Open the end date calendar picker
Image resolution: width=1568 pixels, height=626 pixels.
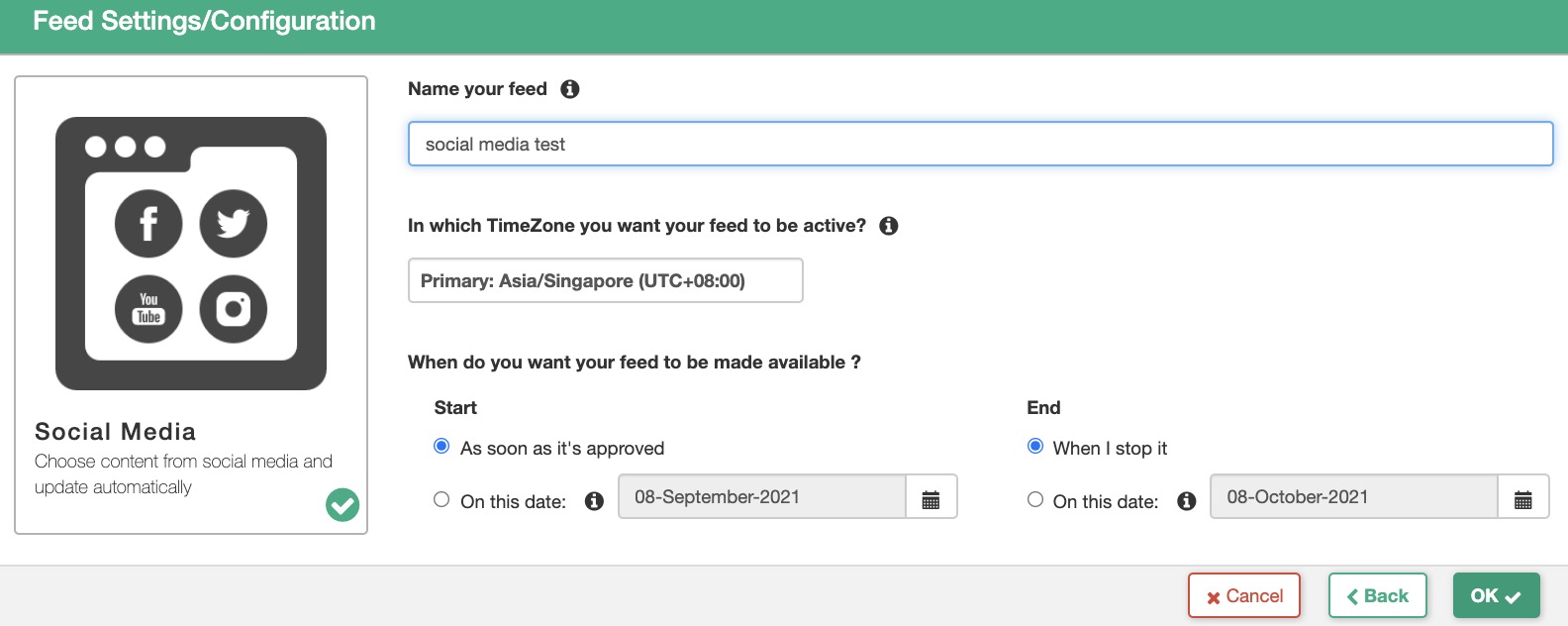pyautogui.click(x=1523, y=497)
